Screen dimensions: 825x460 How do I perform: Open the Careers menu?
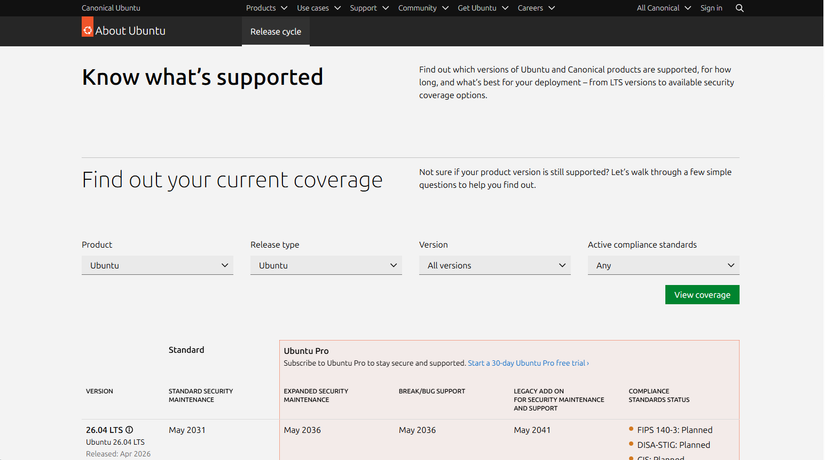(x=536, y=8)
